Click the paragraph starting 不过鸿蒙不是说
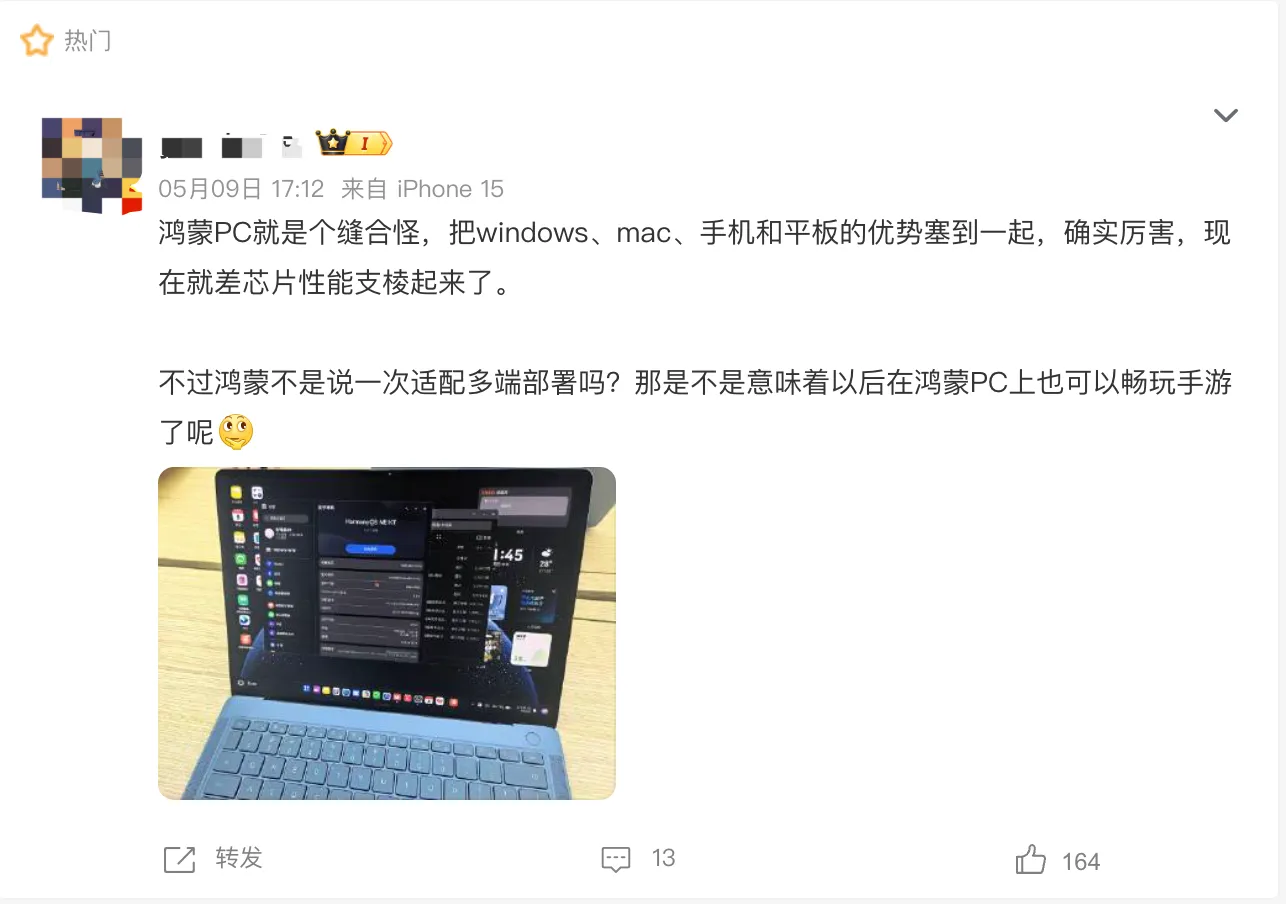 [x=694, y=407]
